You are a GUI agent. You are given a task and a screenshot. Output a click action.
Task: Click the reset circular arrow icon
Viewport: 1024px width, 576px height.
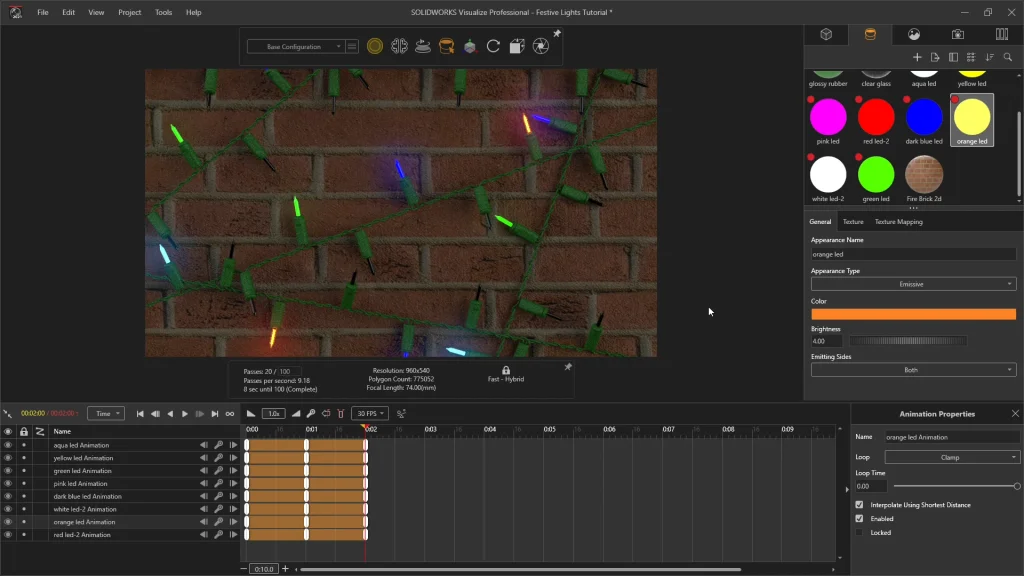click(493, 46)
